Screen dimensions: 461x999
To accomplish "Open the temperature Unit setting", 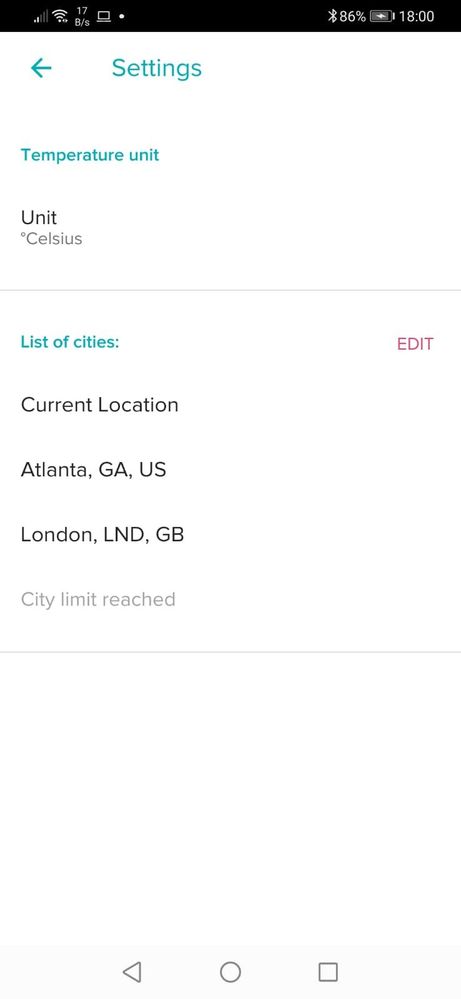I will click(x=230, y=227).
